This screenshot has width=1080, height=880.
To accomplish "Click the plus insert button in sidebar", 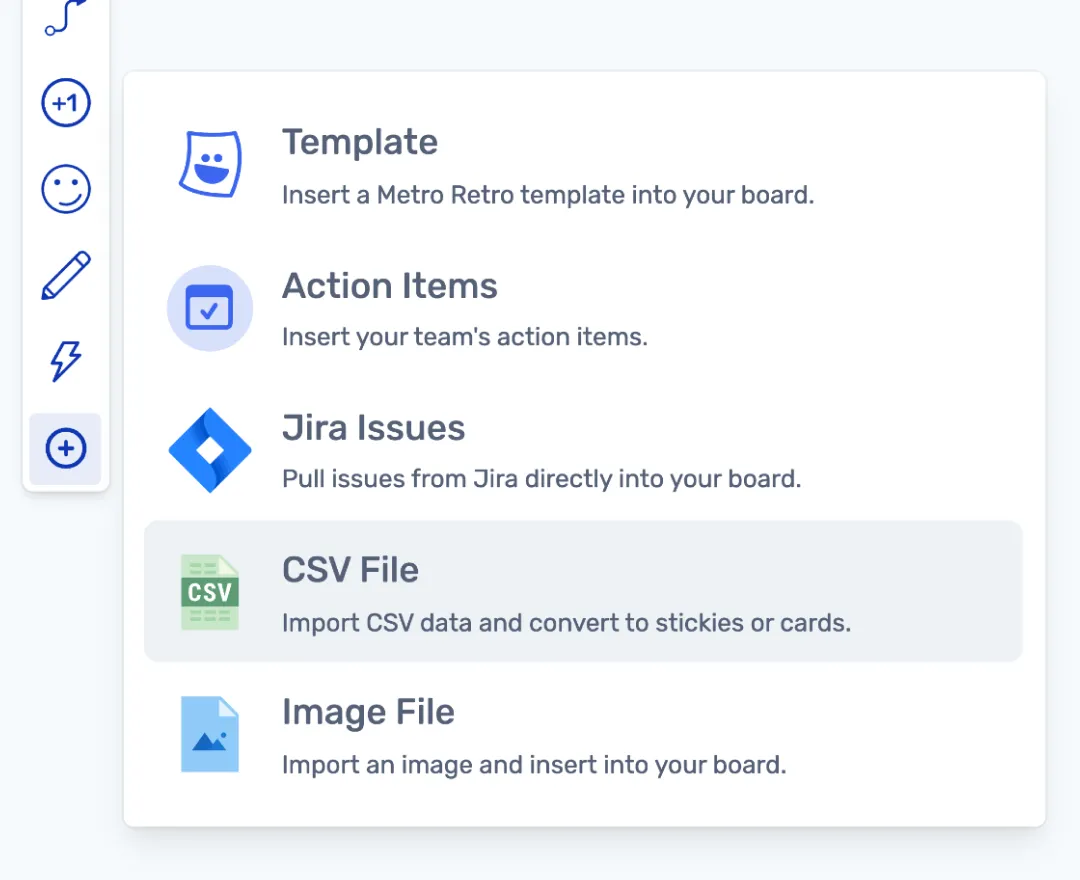I will 65,449.
